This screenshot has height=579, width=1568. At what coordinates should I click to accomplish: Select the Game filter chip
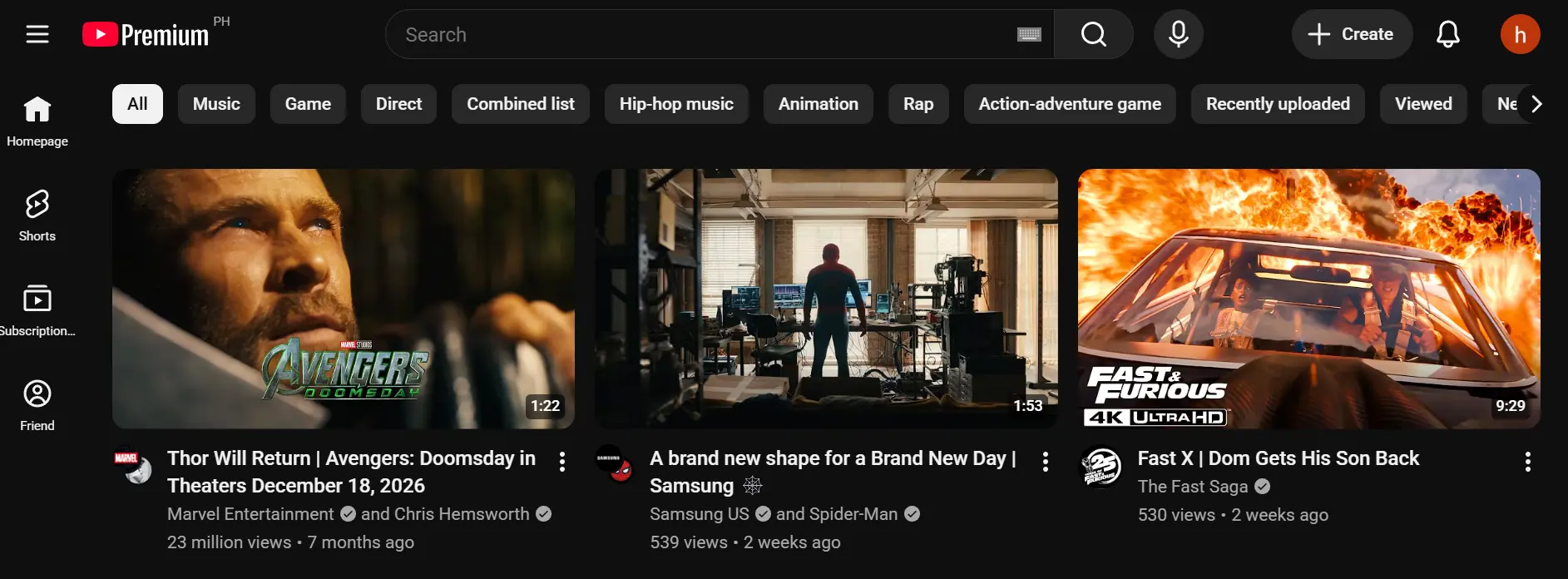point(308,104)
